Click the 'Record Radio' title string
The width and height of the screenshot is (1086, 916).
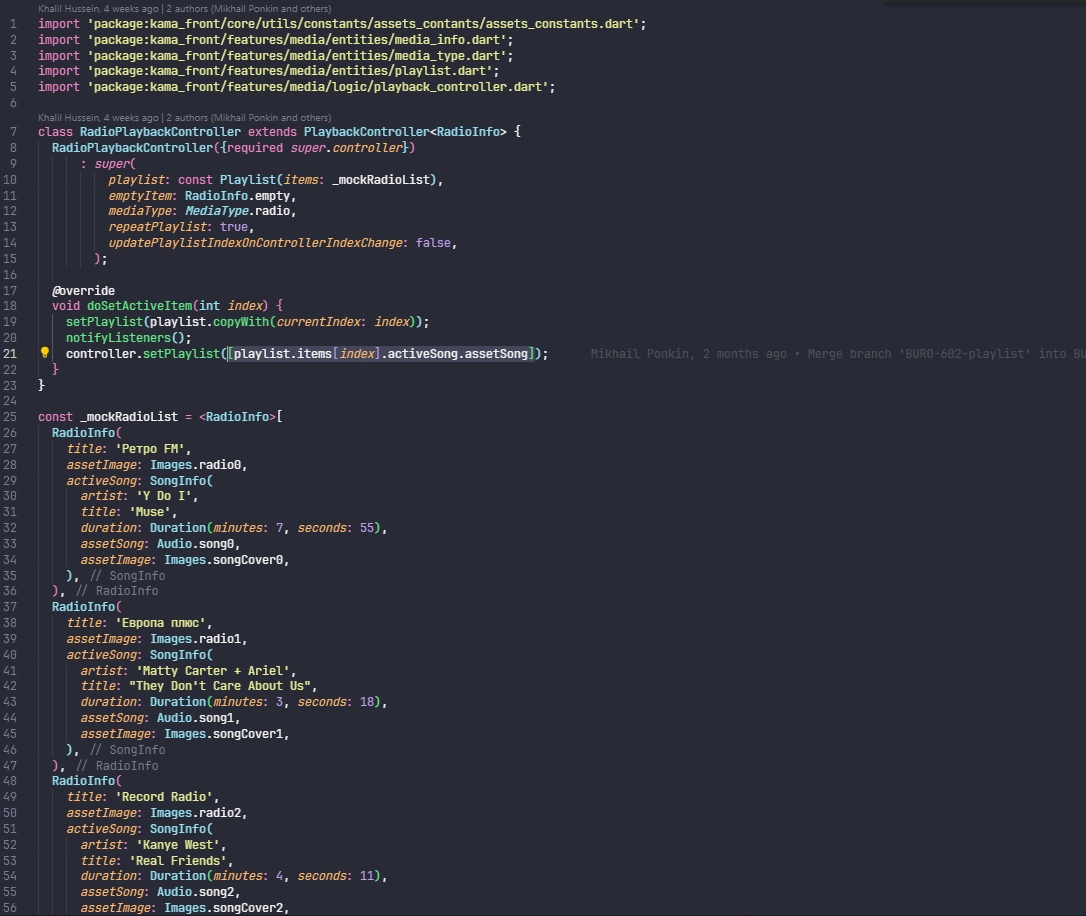(x=167, y=797)
